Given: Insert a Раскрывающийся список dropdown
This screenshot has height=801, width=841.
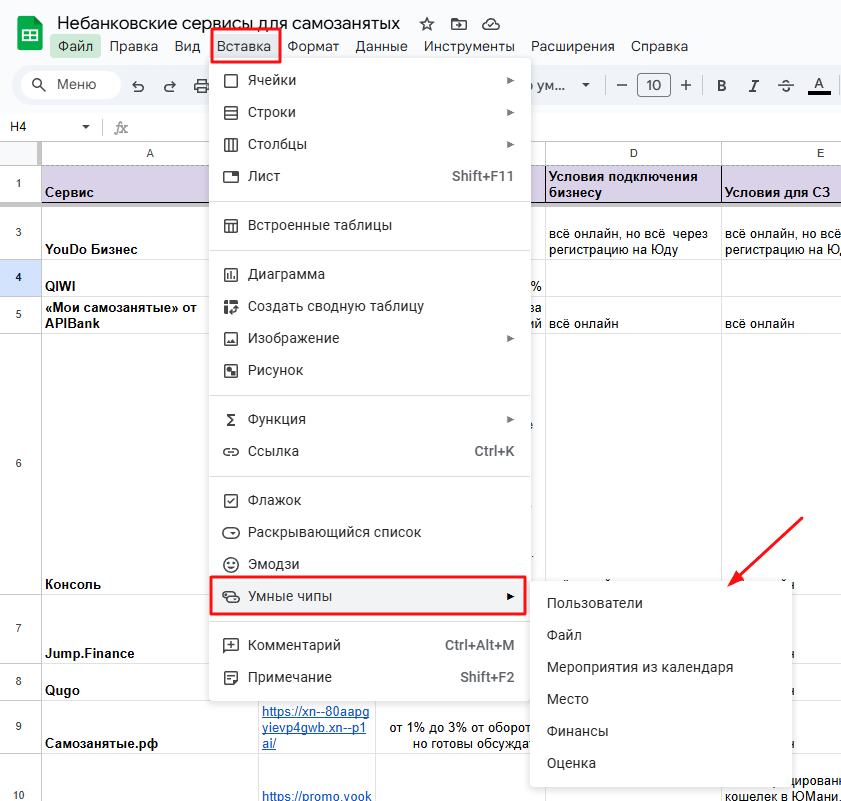Looking at the screenshot, I should pyautogui.click(x=334, y=532).
